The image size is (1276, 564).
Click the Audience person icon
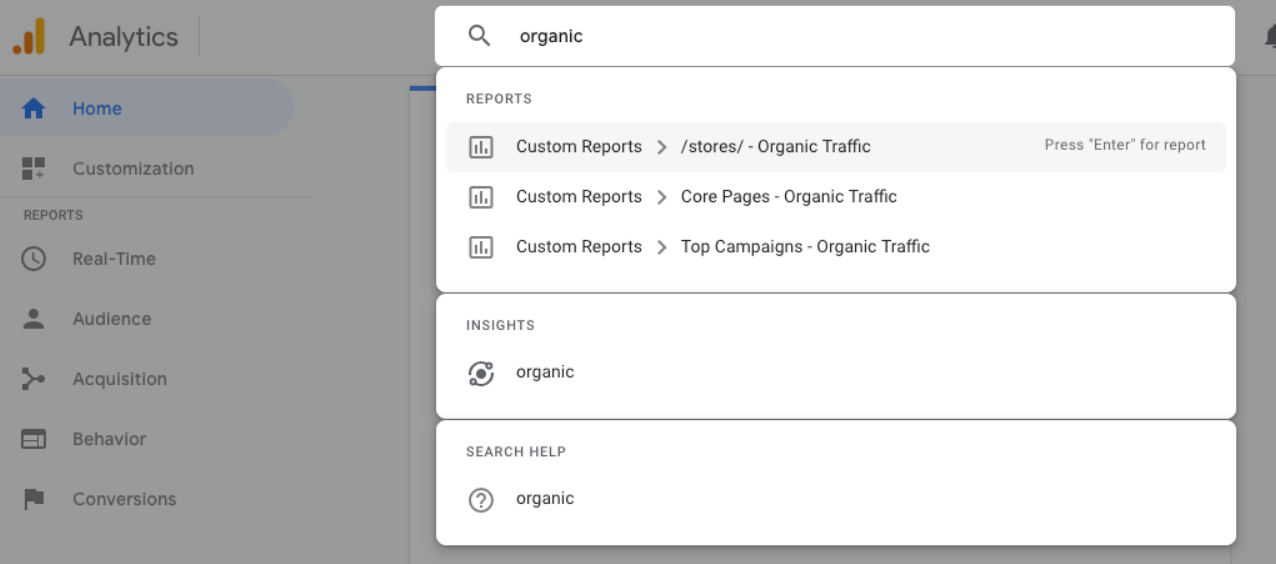click(34, 318)
